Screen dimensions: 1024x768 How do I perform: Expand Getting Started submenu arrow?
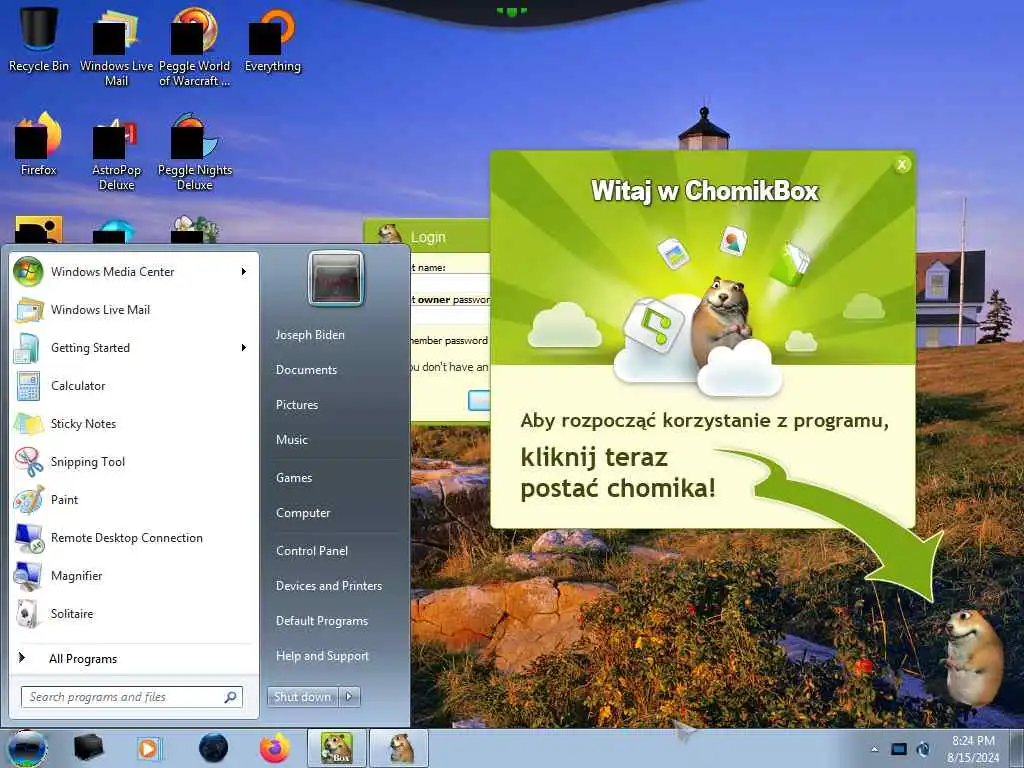click(244, 347)
